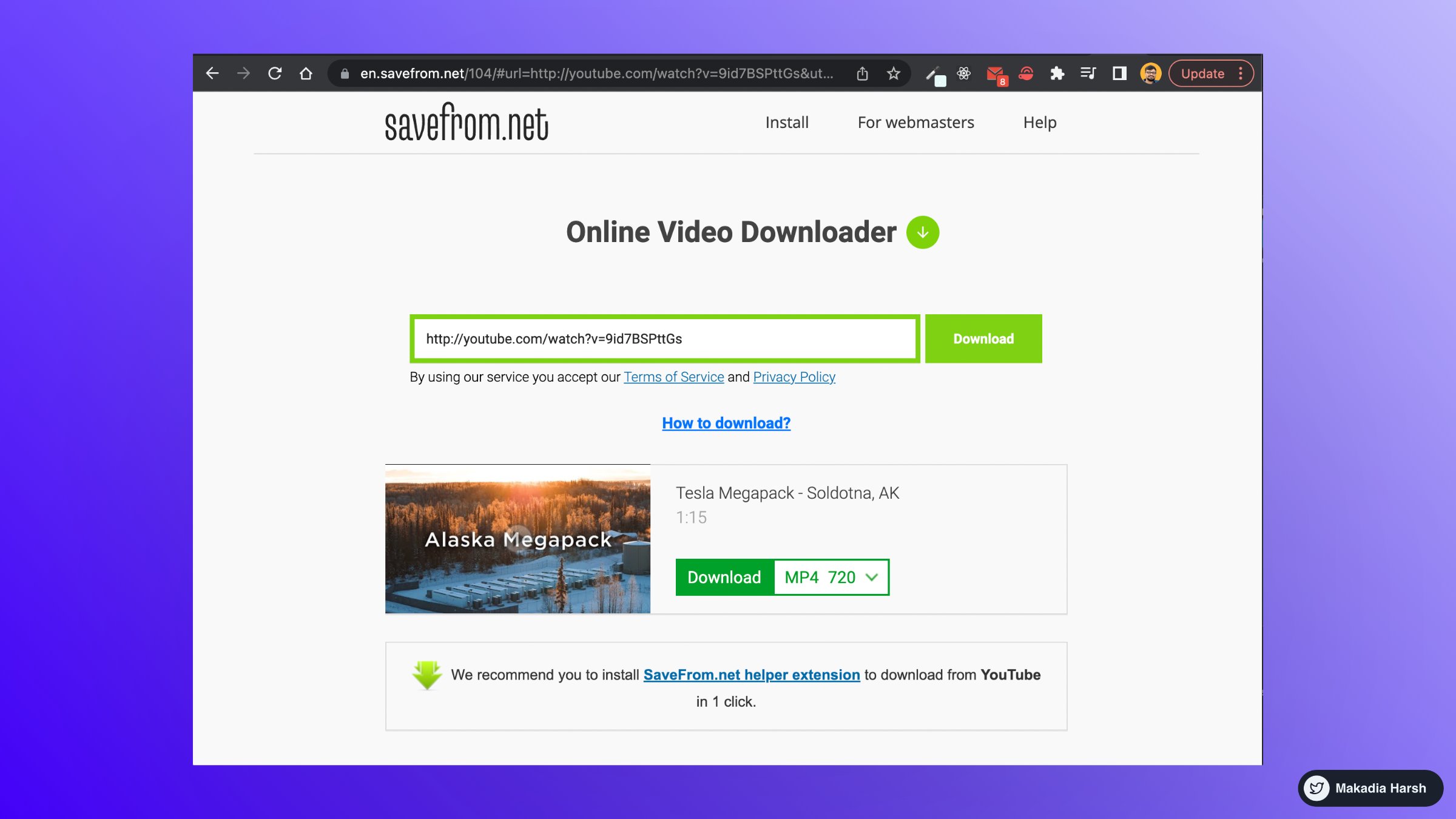Toggle the browser side panel

point(1119,73)
